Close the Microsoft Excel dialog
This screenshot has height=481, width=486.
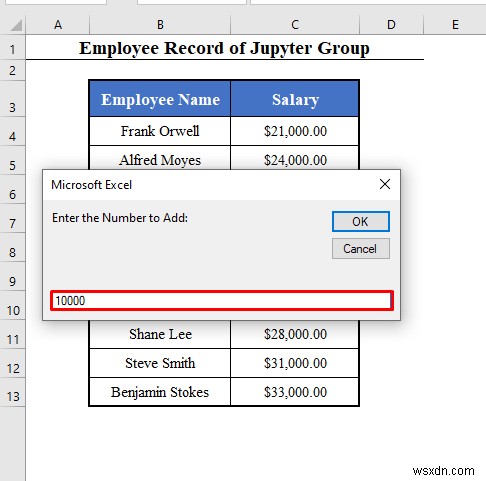tap(385, 184)
